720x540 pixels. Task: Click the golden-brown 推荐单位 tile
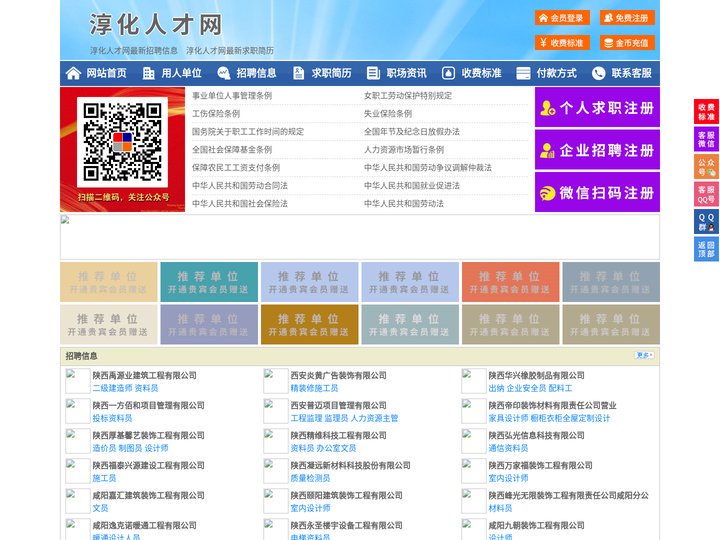point(309,324)
